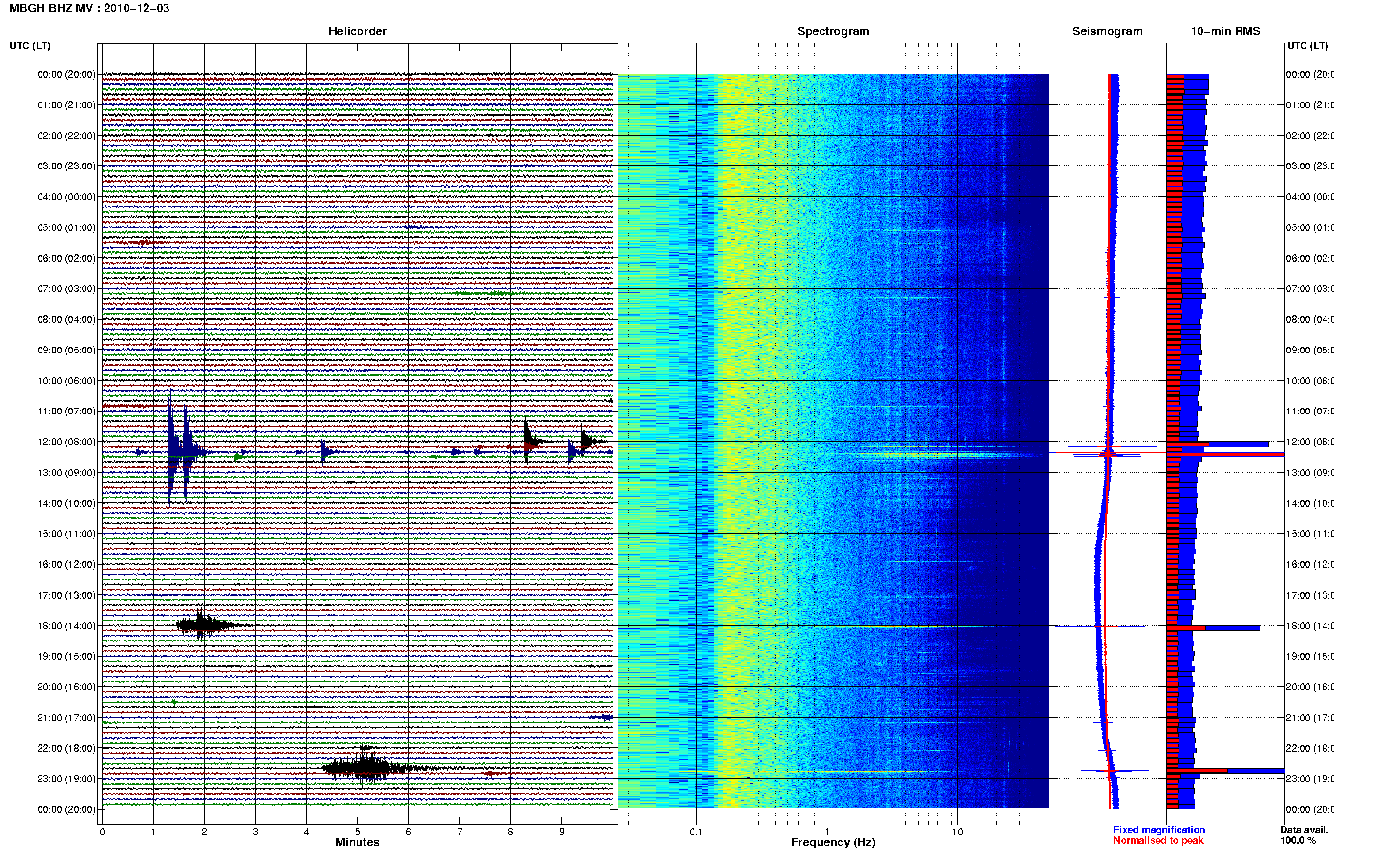Select the '10-min RMS' panel heading
Image resolution: width=1389 pixels, height=868 pixels.
(1225, 31)
